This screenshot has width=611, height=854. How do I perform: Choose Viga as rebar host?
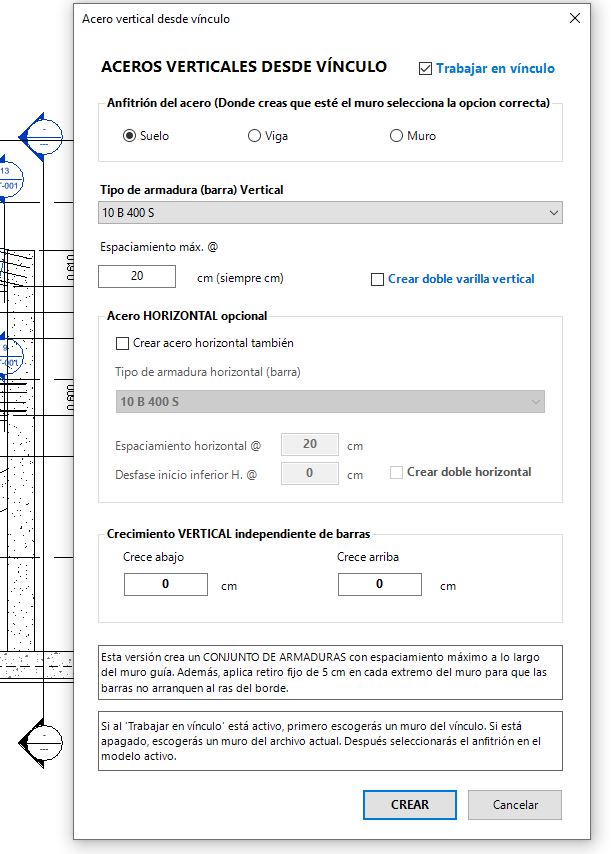pyautogui.click(x=254, y=136)
